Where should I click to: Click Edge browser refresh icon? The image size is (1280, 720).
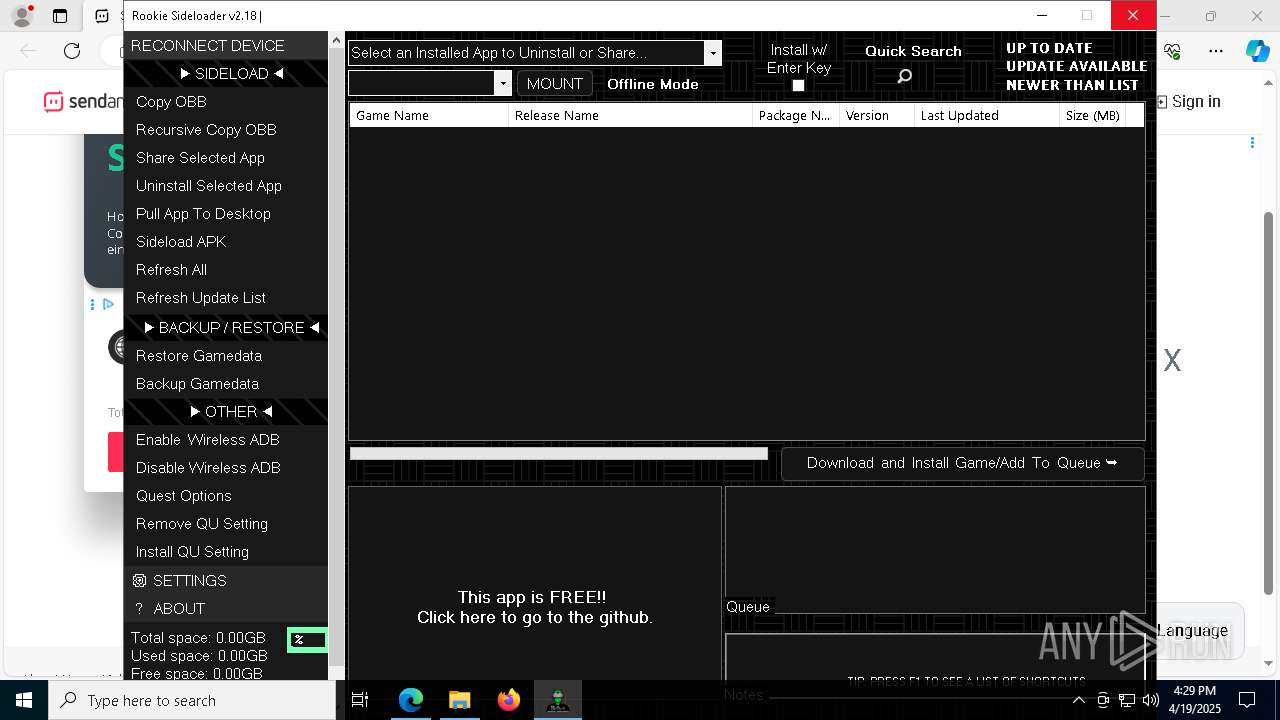pyautogui.click(x=72, y=51)
